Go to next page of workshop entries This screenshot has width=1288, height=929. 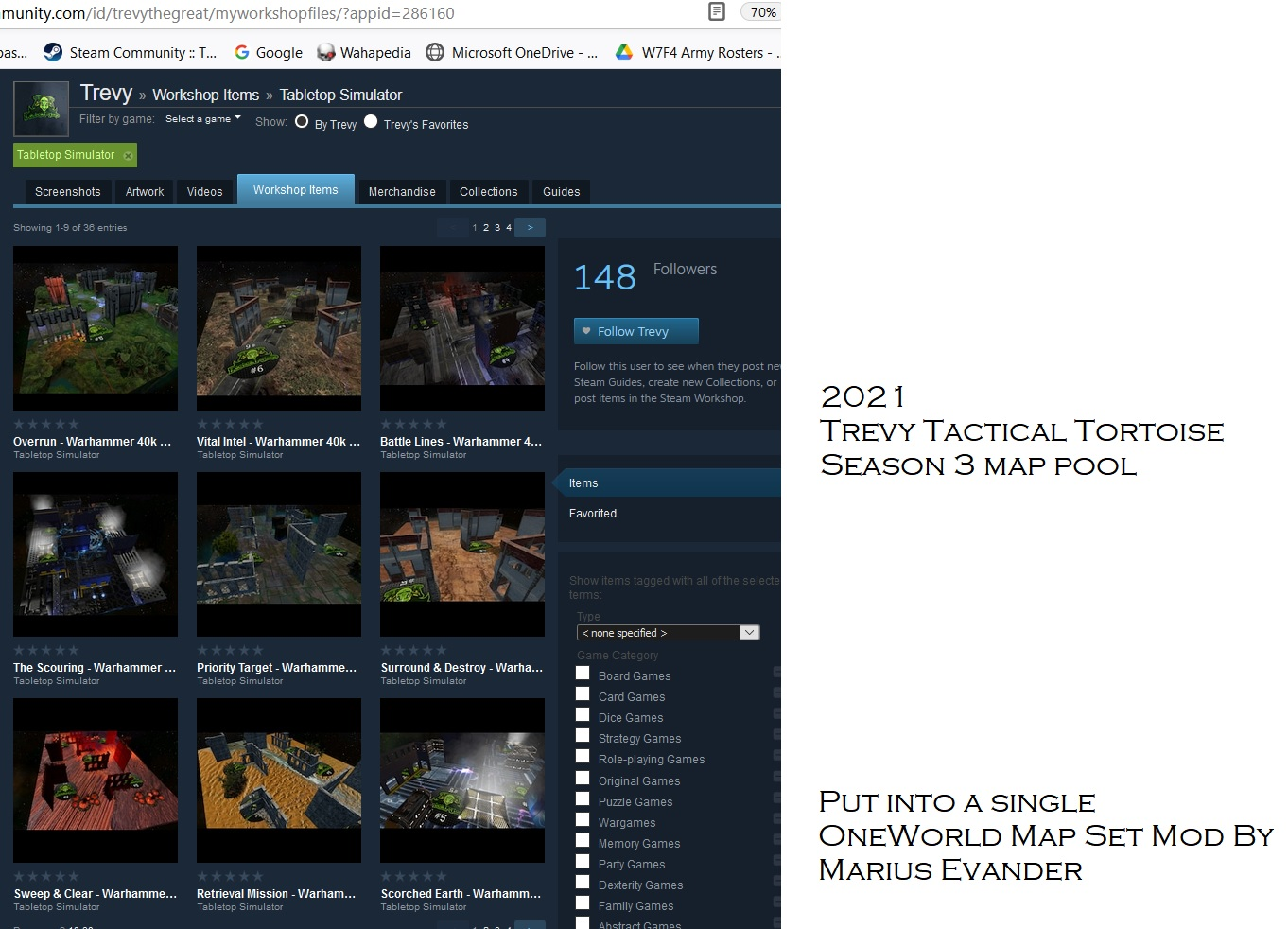[530, 227]
